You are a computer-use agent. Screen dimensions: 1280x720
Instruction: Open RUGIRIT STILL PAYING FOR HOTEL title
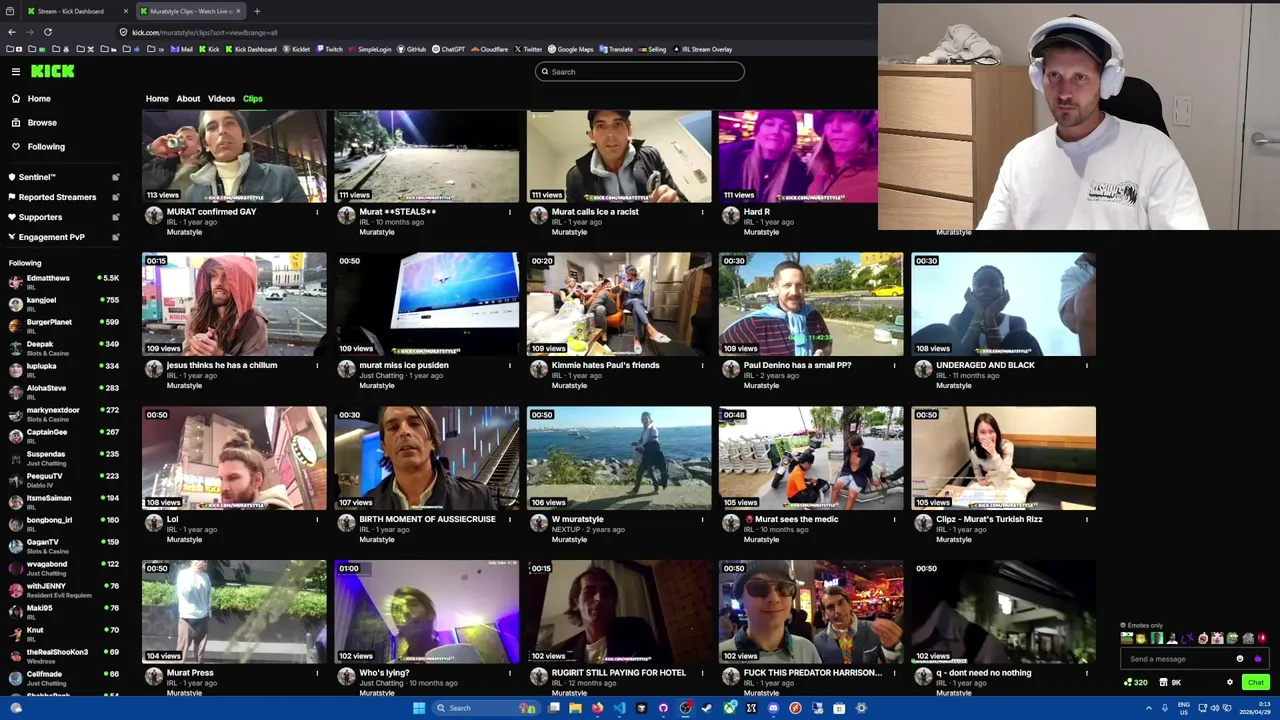point(619,673)
